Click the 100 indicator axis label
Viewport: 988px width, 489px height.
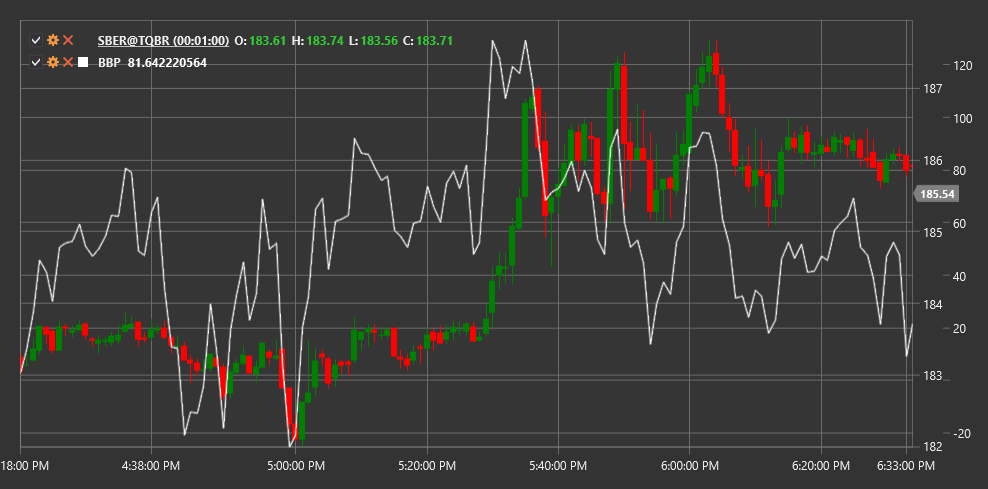(961, 118)
